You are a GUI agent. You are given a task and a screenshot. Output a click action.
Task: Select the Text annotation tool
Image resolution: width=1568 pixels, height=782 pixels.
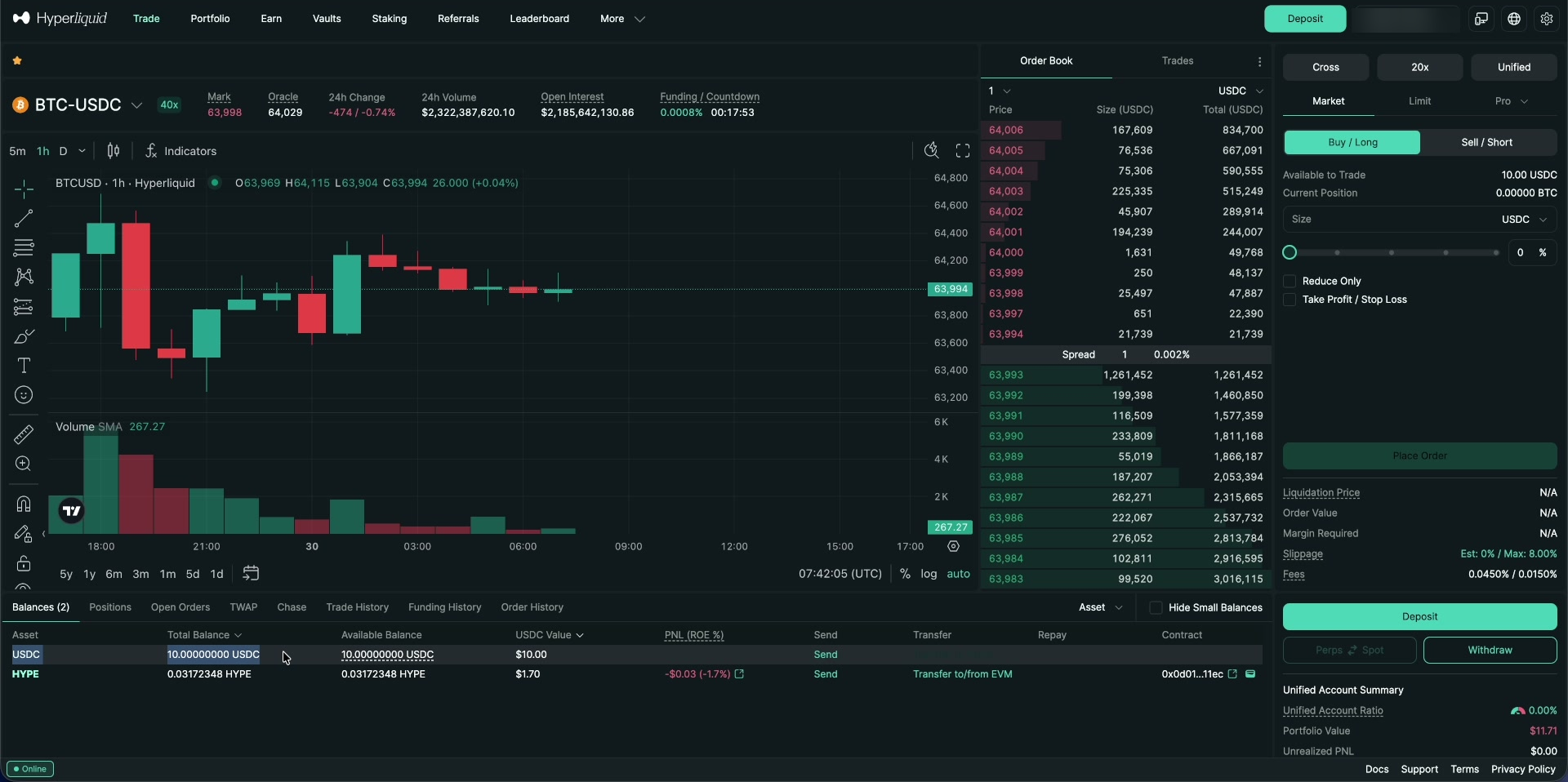coord(24,366)
